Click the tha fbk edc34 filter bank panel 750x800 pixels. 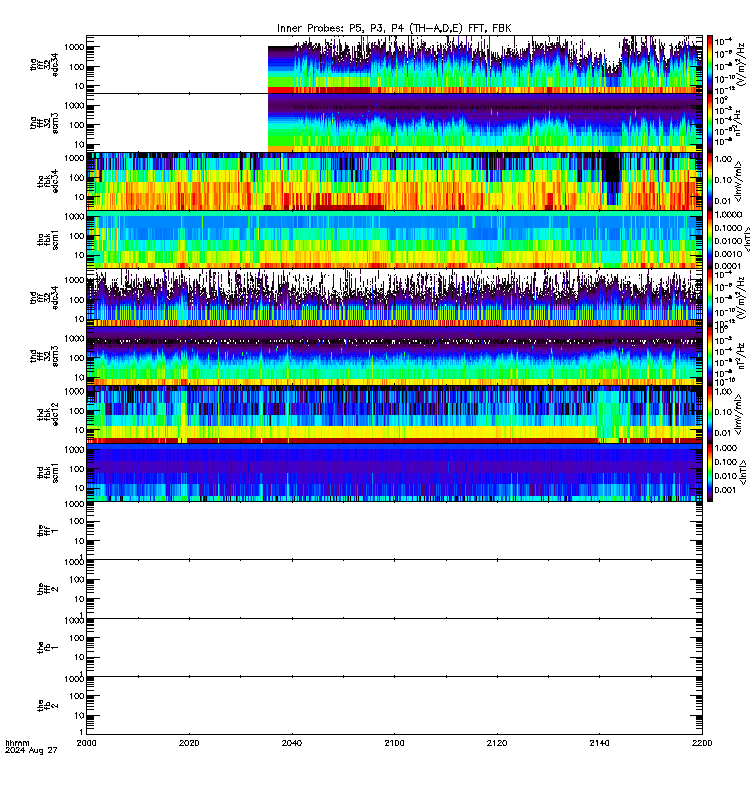pos(394,181)
